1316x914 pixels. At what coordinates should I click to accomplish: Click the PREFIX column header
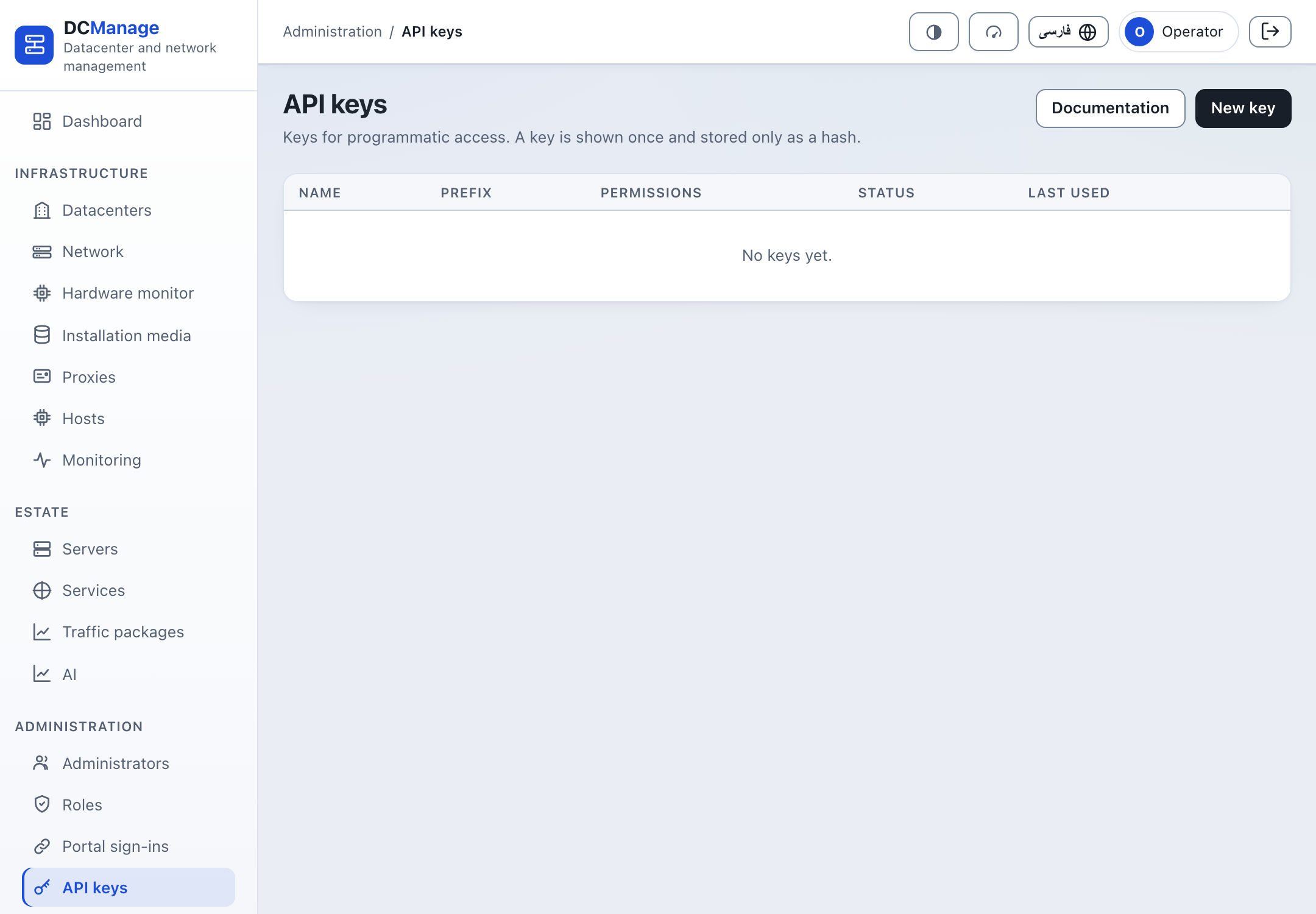point(466,193)
